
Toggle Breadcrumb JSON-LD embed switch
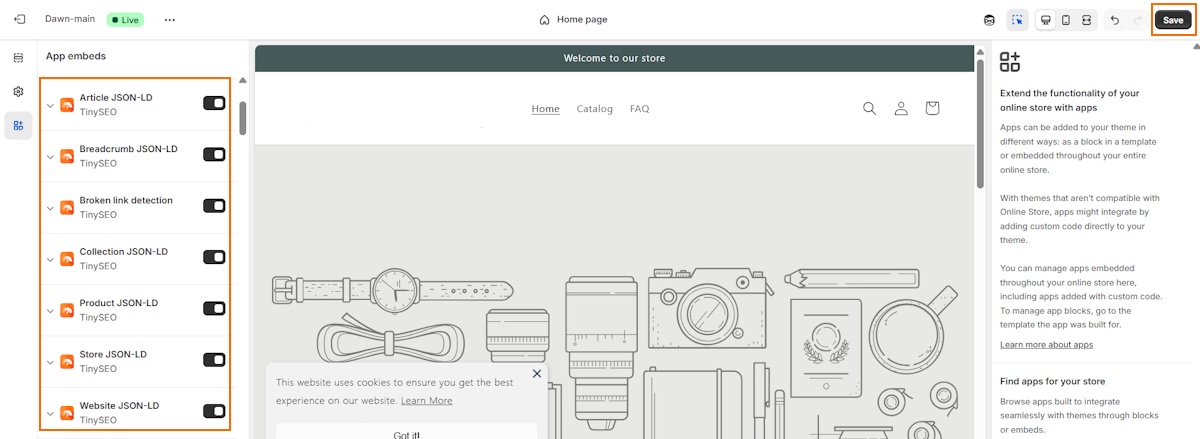pos(214,154)
